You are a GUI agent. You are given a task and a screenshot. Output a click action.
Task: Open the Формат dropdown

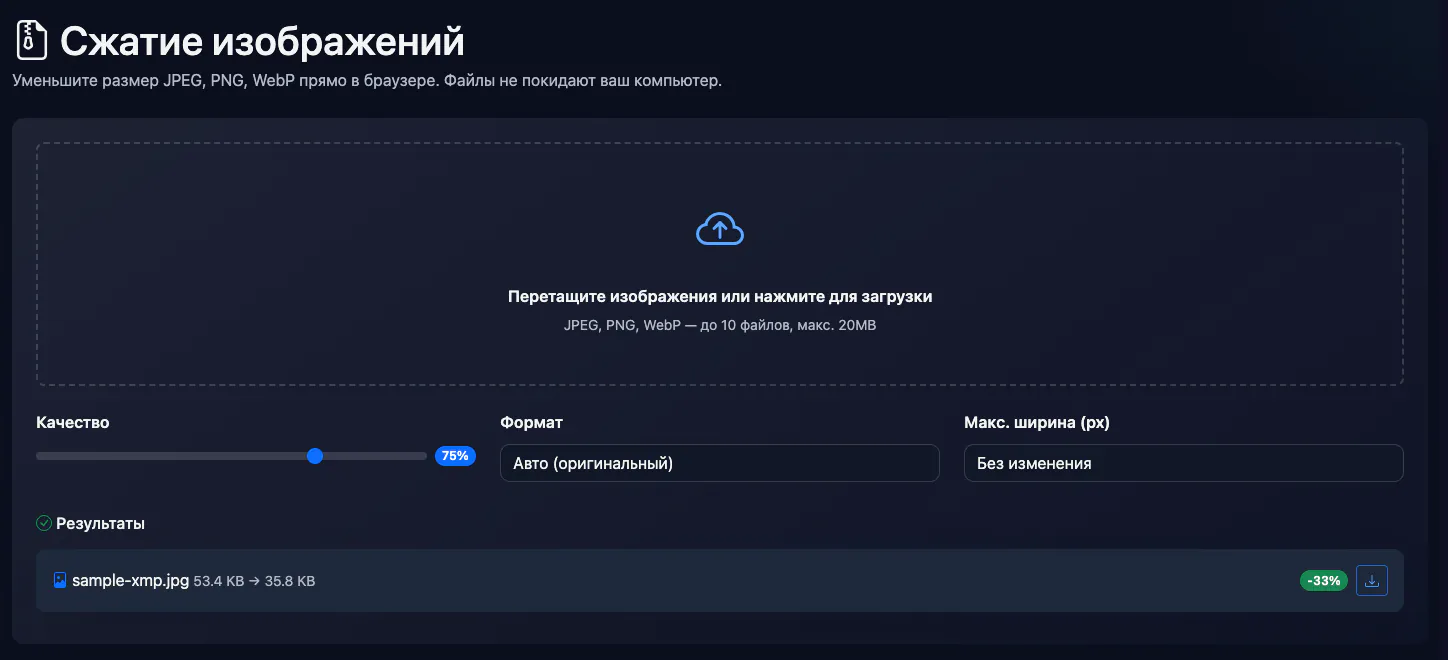(x=720, y=463)
